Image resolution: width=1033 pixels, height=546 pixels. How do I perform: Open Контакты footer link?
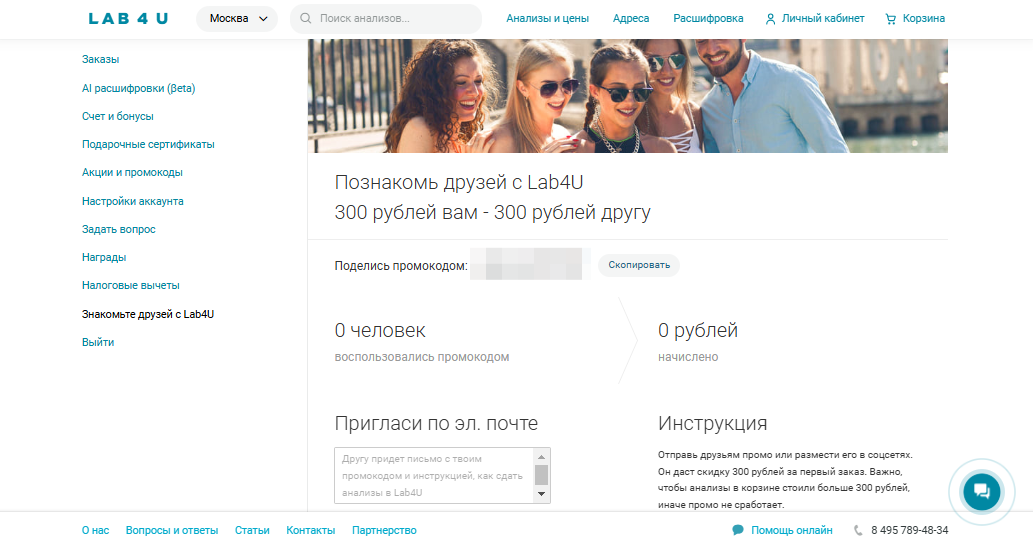pos(310,530)
